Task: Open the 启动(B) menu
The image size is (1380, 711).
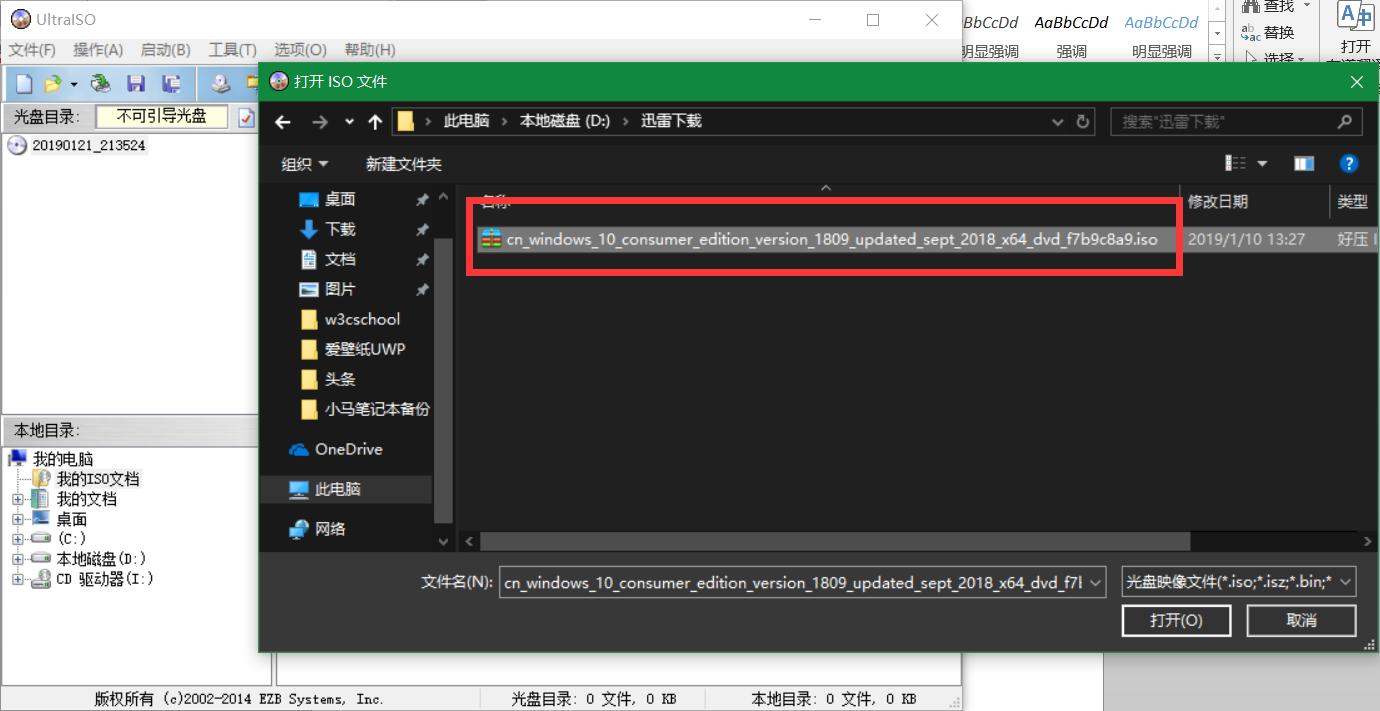Action: coord(164,49)
